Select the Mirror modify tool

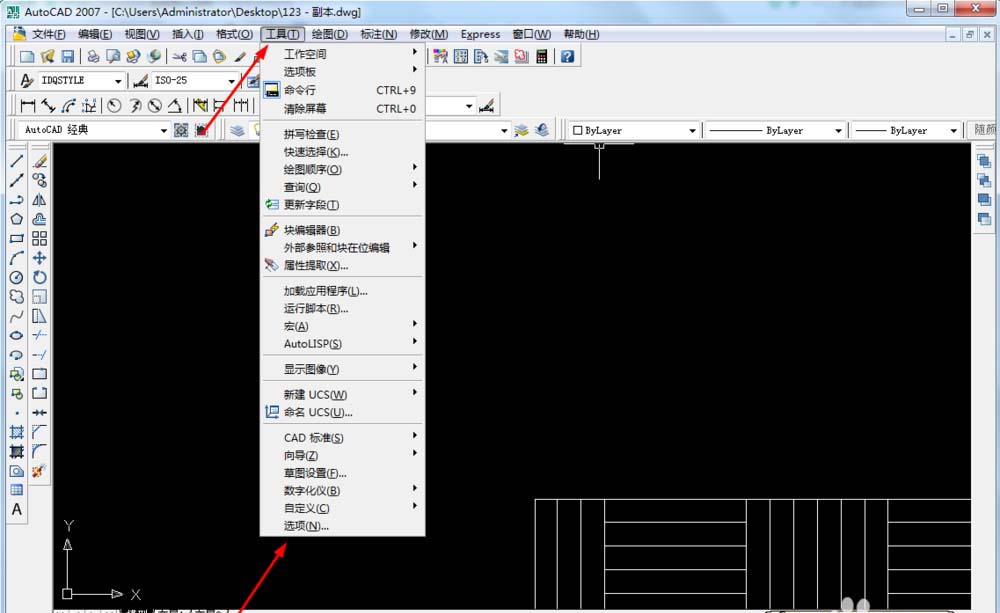pyautogui.click(x=40, y=200)
